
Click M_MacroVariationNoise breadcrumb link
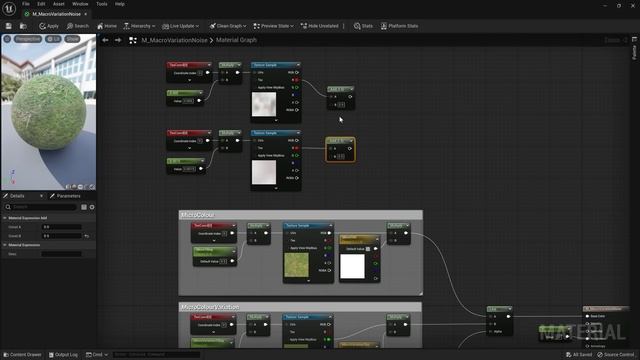(174, 40)
